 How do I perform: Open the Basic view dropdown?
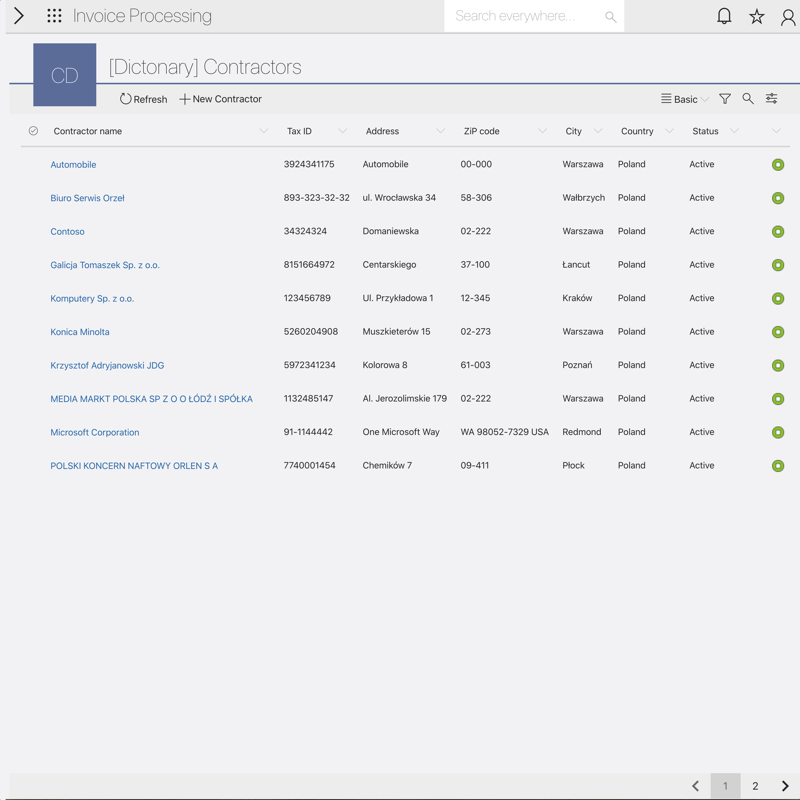[x=684, y=99]
